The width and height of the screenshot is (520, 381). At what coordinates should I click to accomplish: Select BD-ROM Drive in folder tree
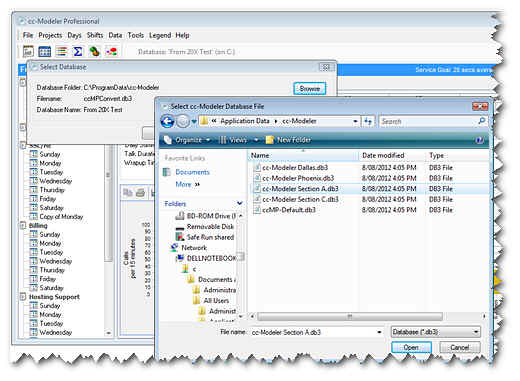tap(211, 216)
